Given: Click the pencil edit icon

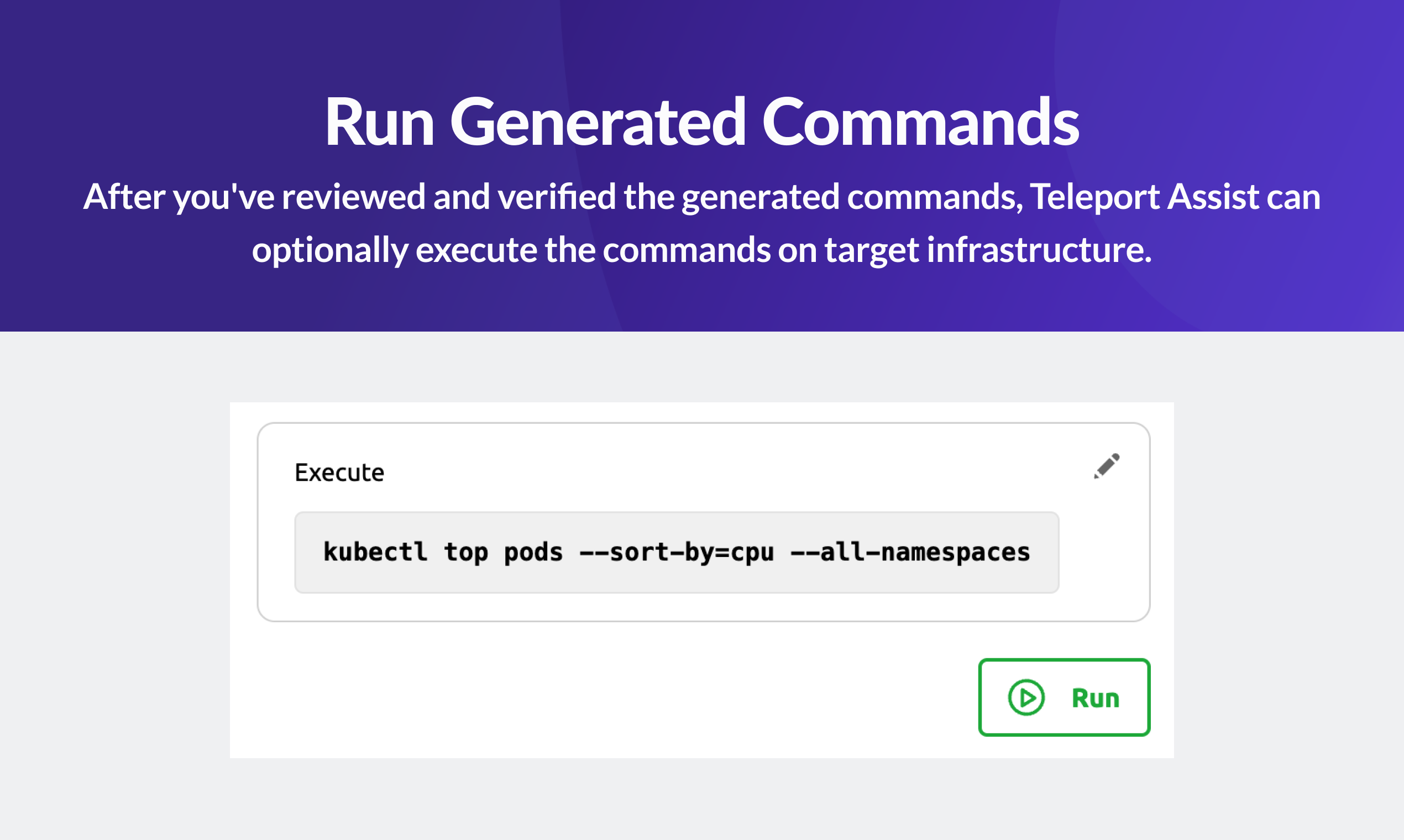Looking at the screenshot, I should click(1106, 466).
